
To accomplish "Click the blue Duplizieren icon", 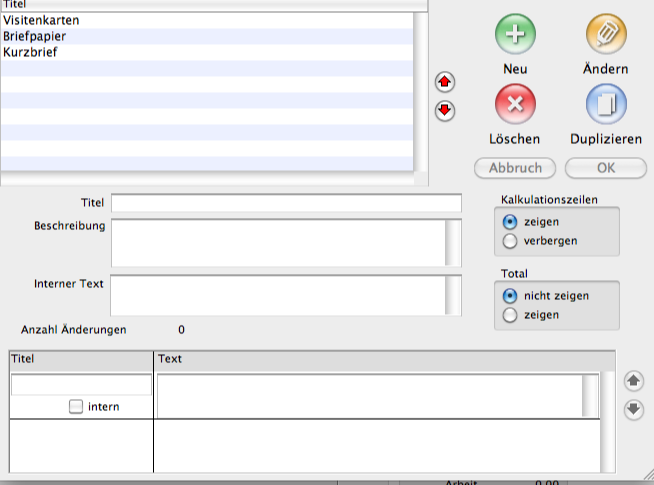I will (x=605, y=103).
